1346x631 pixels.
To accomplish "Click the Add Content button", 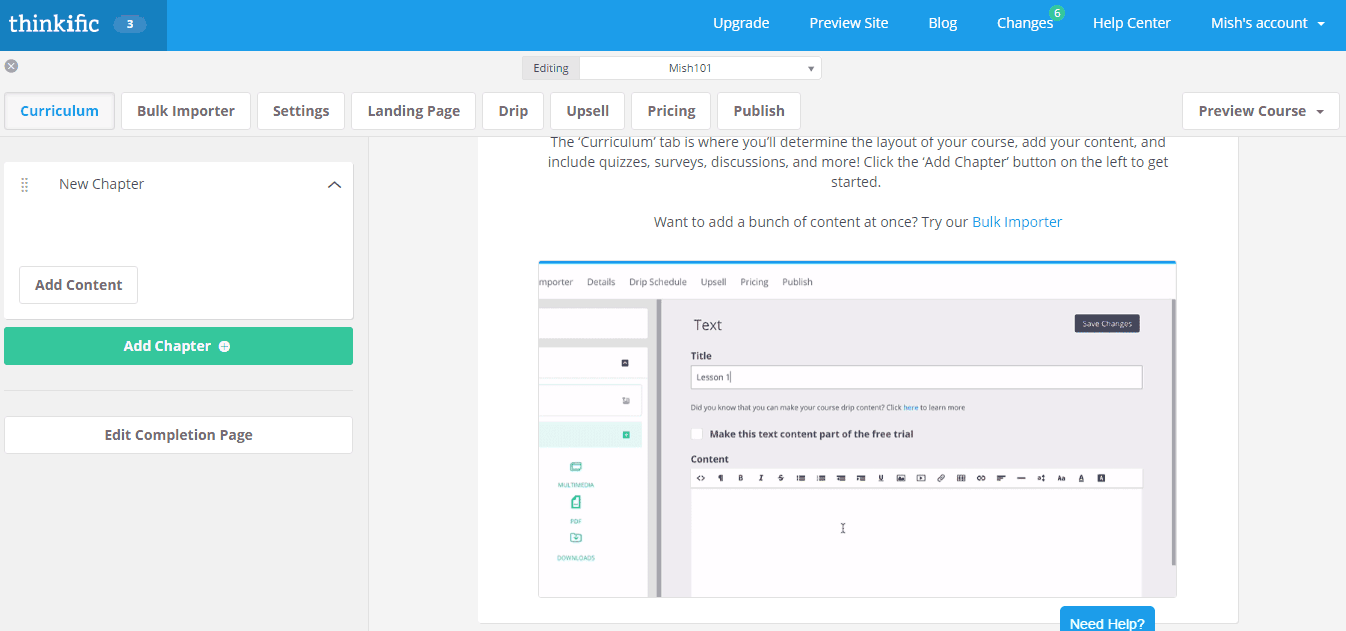I will click(79, 285).
